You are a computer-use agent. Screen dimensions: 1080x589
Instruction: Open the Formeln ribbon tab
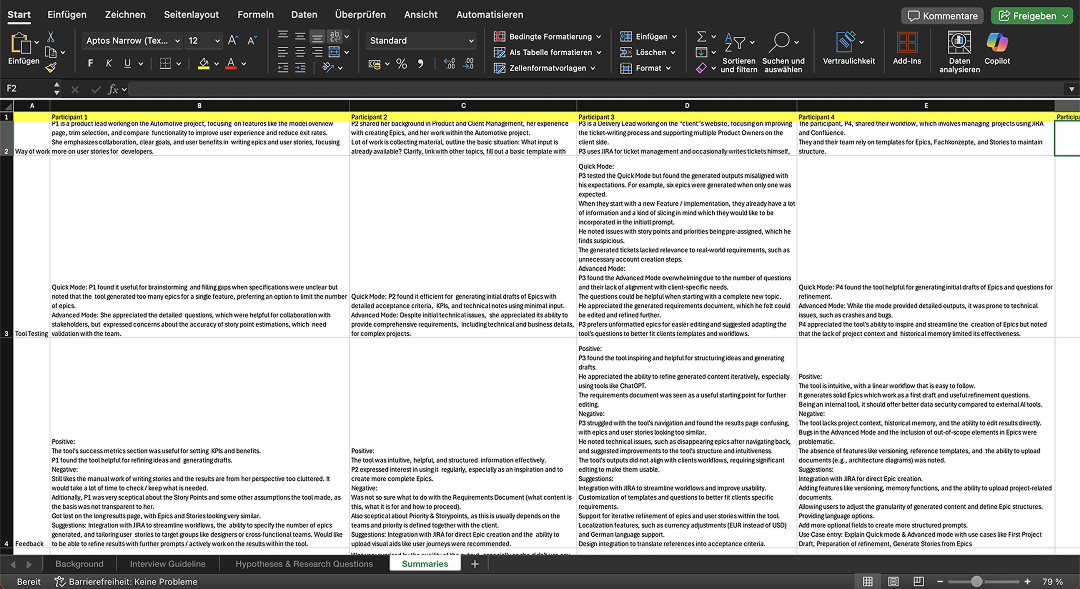[256, 14]
